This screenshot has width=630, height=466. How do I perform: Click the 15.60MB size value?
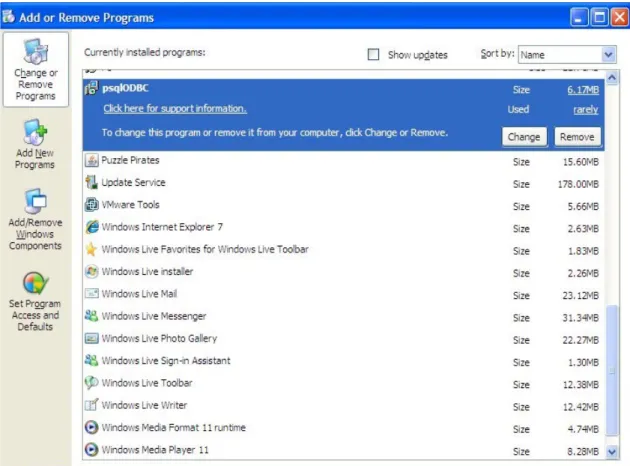[581, 162]
